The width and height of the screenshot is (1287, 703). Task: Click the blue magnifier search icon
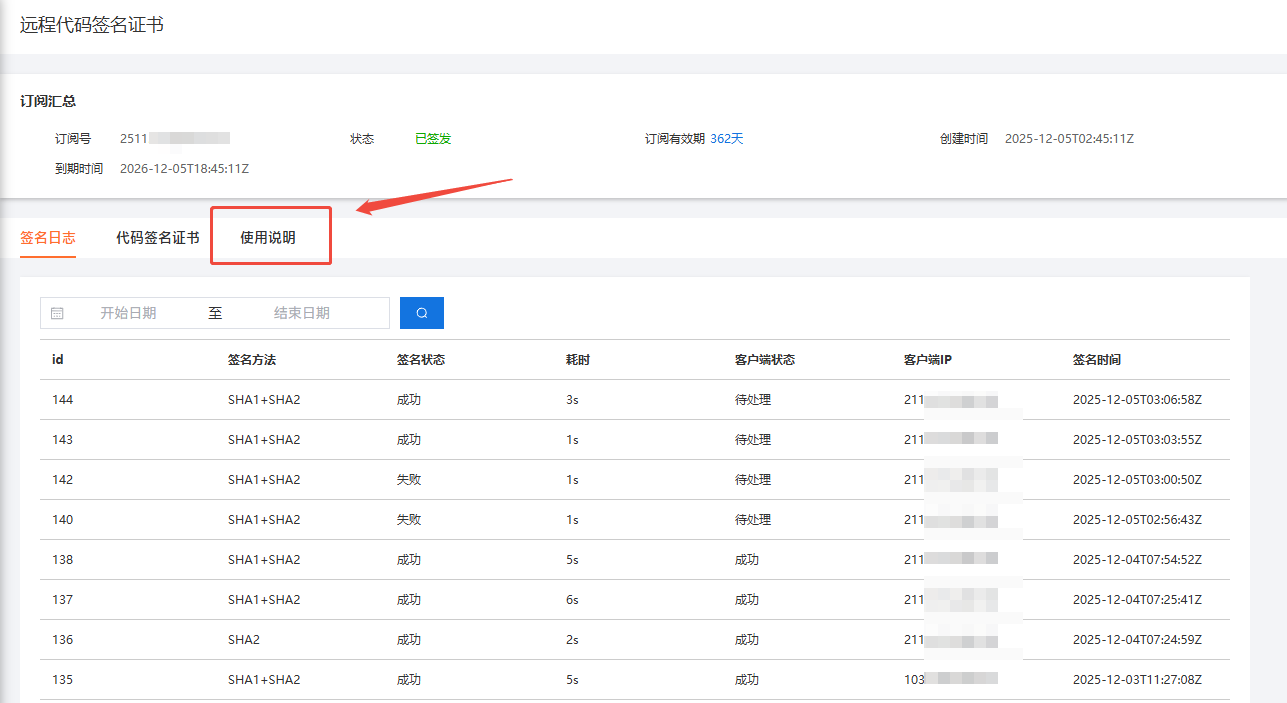click(x=421, y=312)
